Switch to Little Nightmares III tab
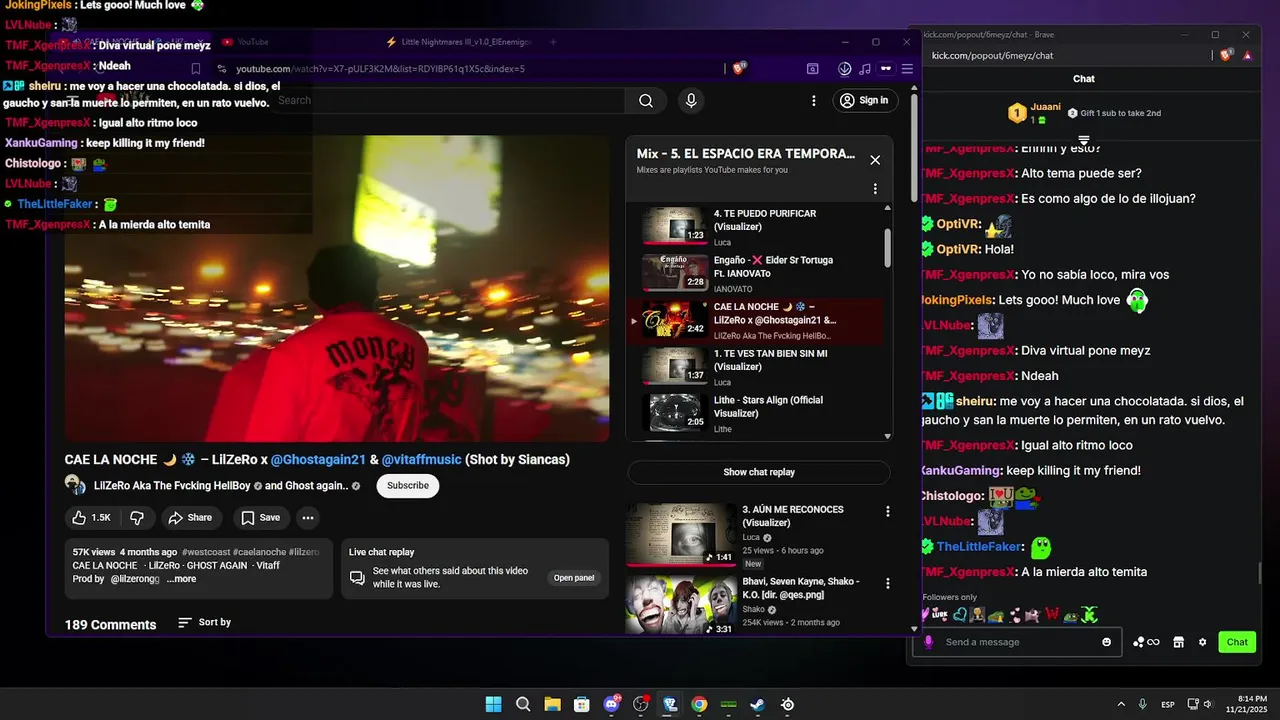Viewport: 1280px width, 720px height. [460, 42]
